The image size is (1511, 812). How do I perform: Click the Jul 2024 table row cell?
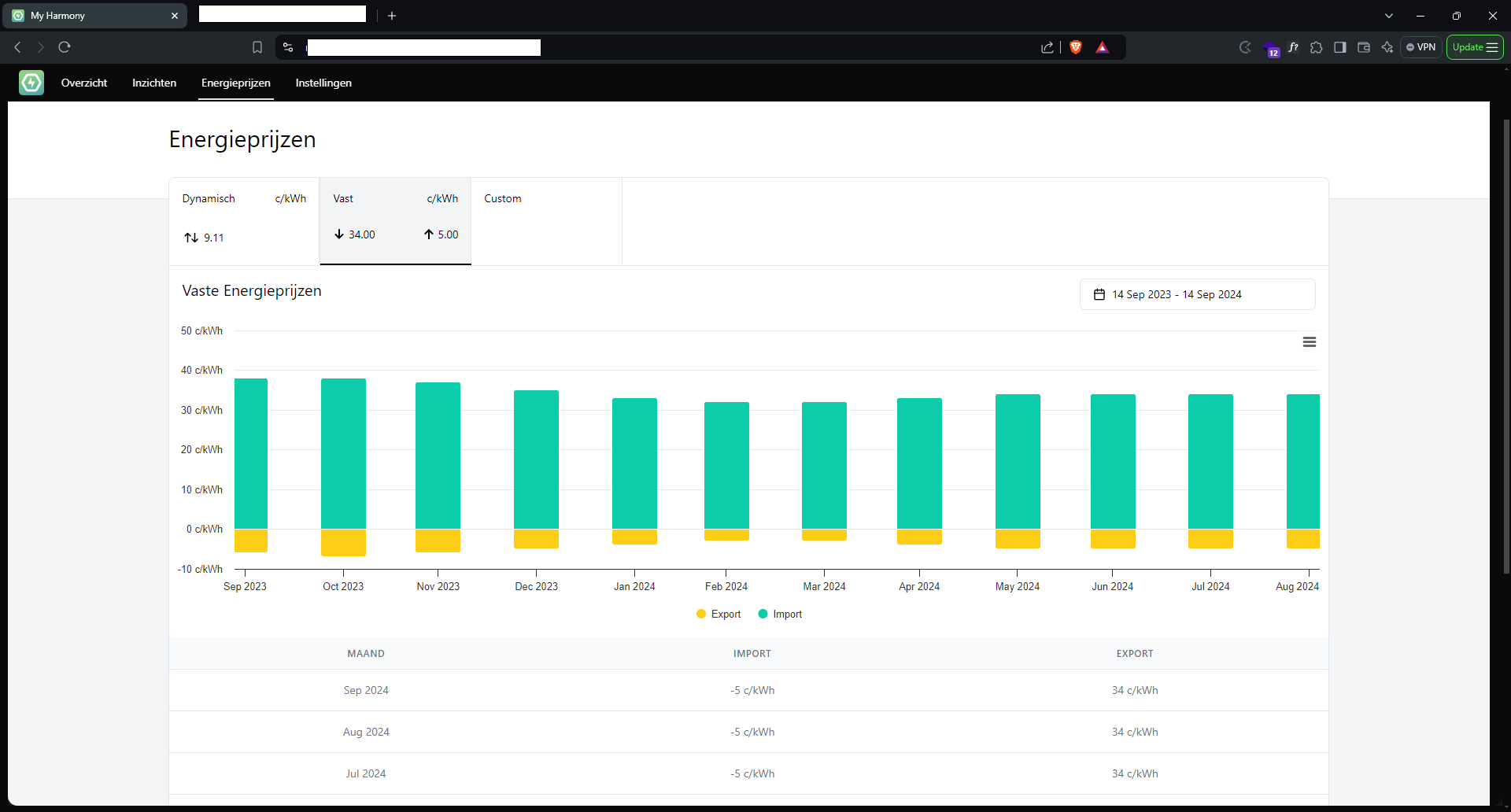(x=366, y=773)
